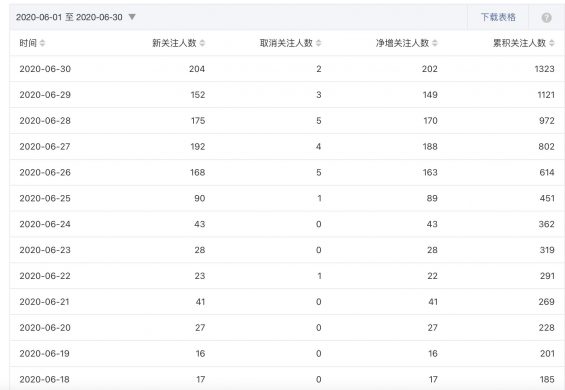Select the 2020-06-24 date cell
The width and height of the screenshot is (565, 390).
coord(45,224)
